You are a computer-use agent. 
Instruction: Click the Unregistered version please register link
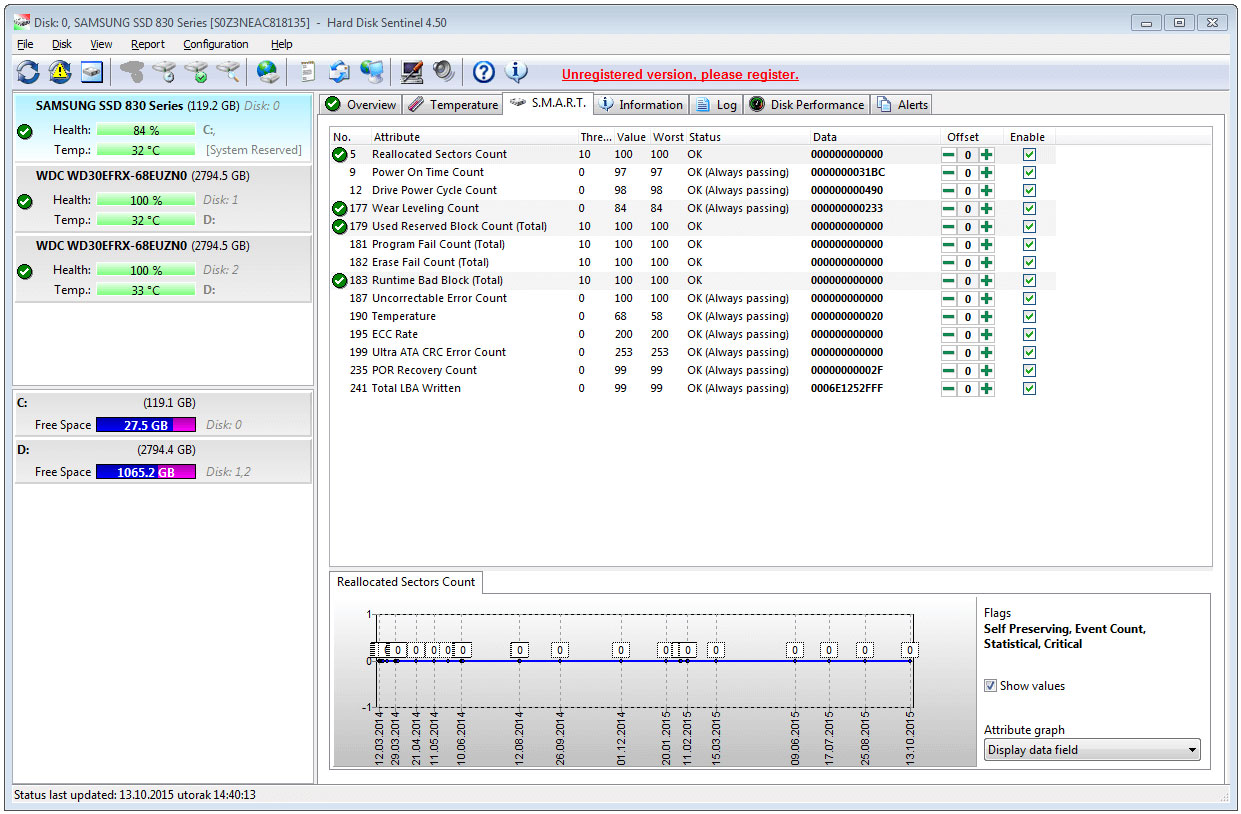(x=680, y=75)
